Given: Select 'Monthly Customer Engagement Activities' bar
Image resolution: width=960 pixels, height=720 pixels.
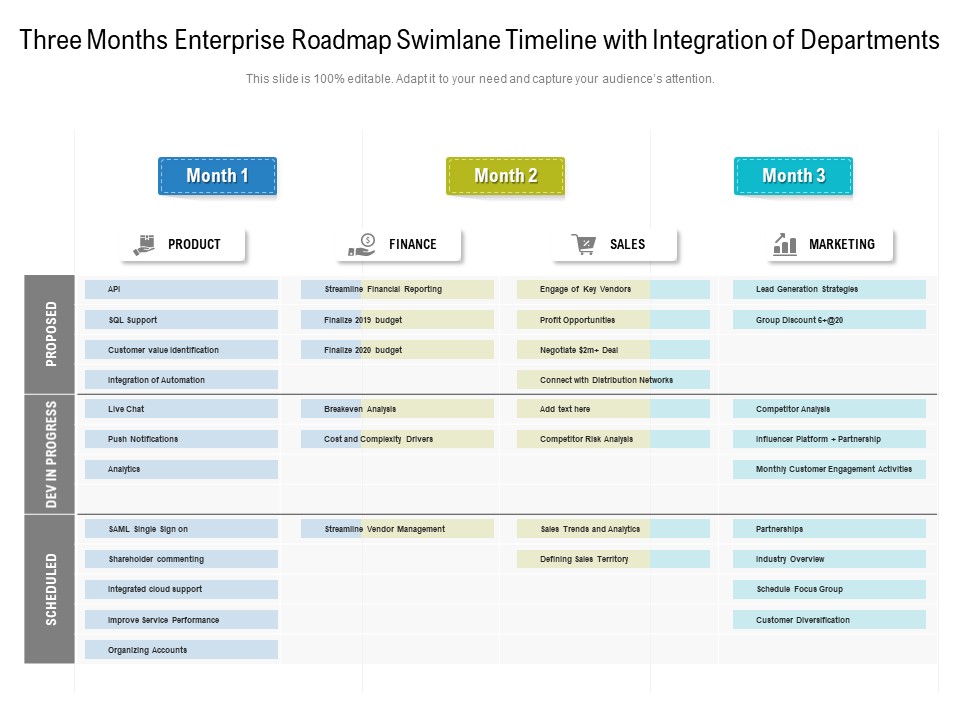Looking at the screenshot, I should [x=830, y=469].
